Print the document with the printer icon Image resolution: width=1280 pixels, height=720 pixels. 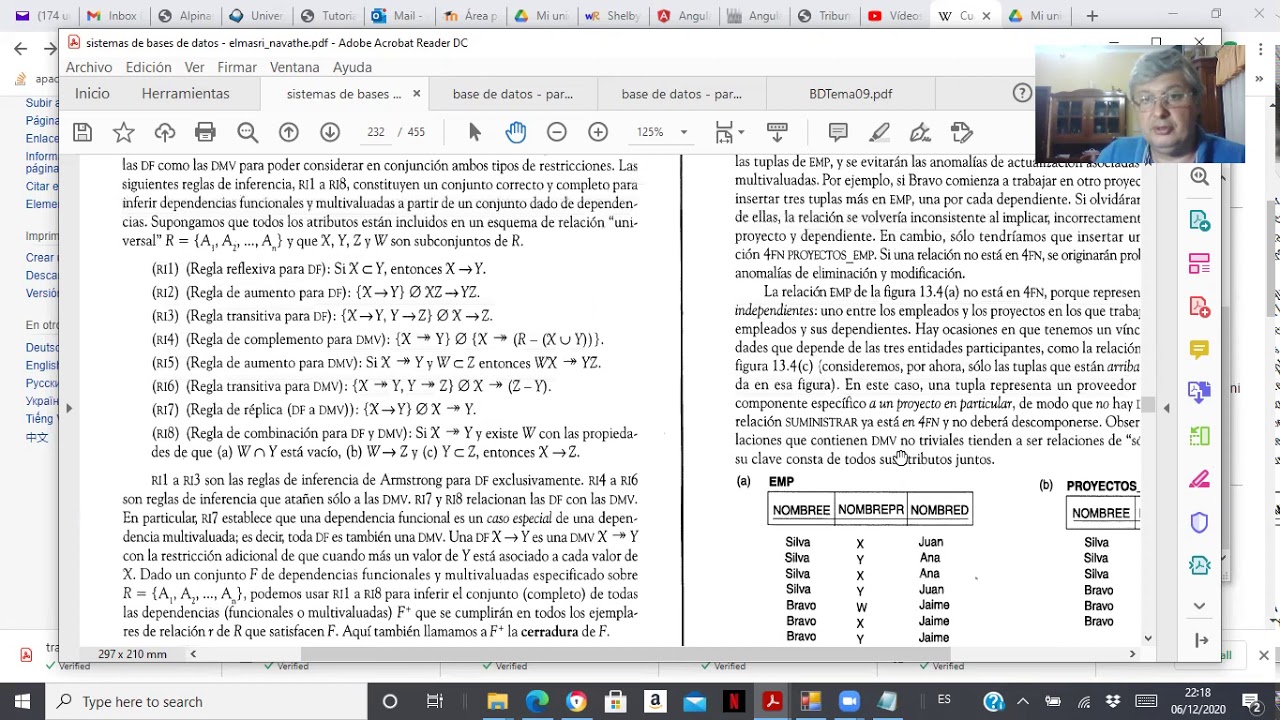pos(205,132)
